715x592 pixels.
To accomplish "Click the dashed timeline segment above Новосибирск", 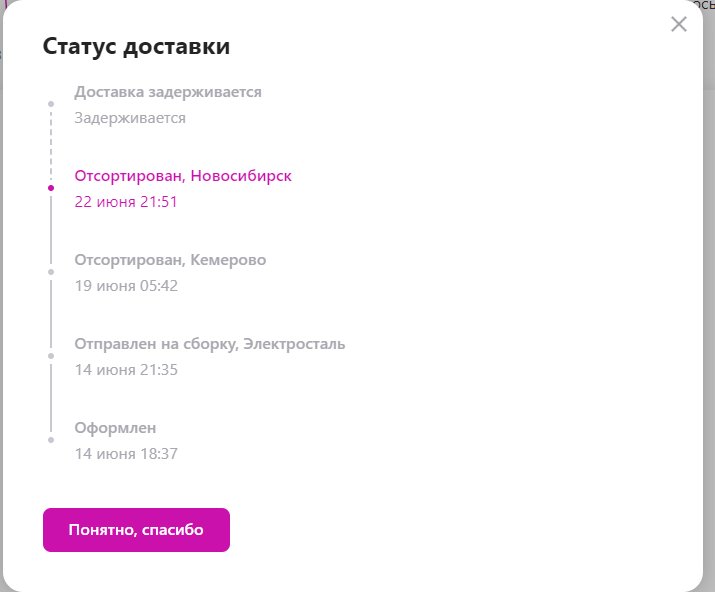I will click(x=51, y=145).
